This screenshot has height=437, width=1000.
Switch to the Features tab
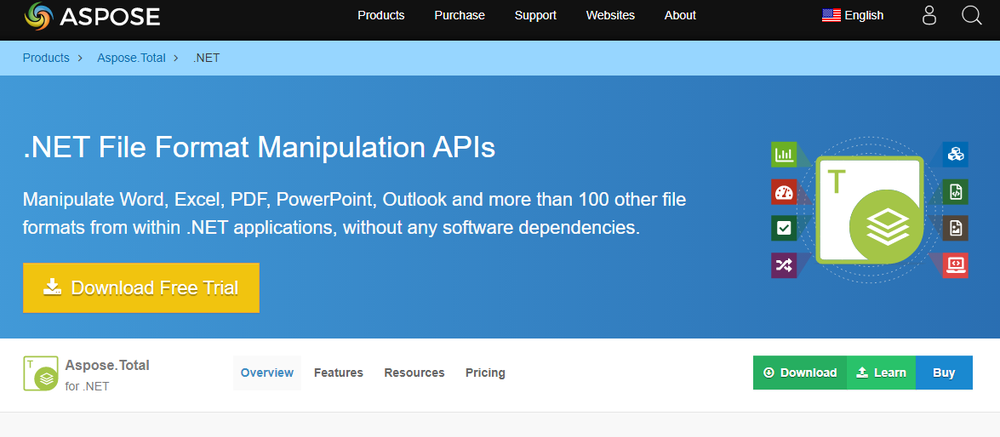coord(338,373)
